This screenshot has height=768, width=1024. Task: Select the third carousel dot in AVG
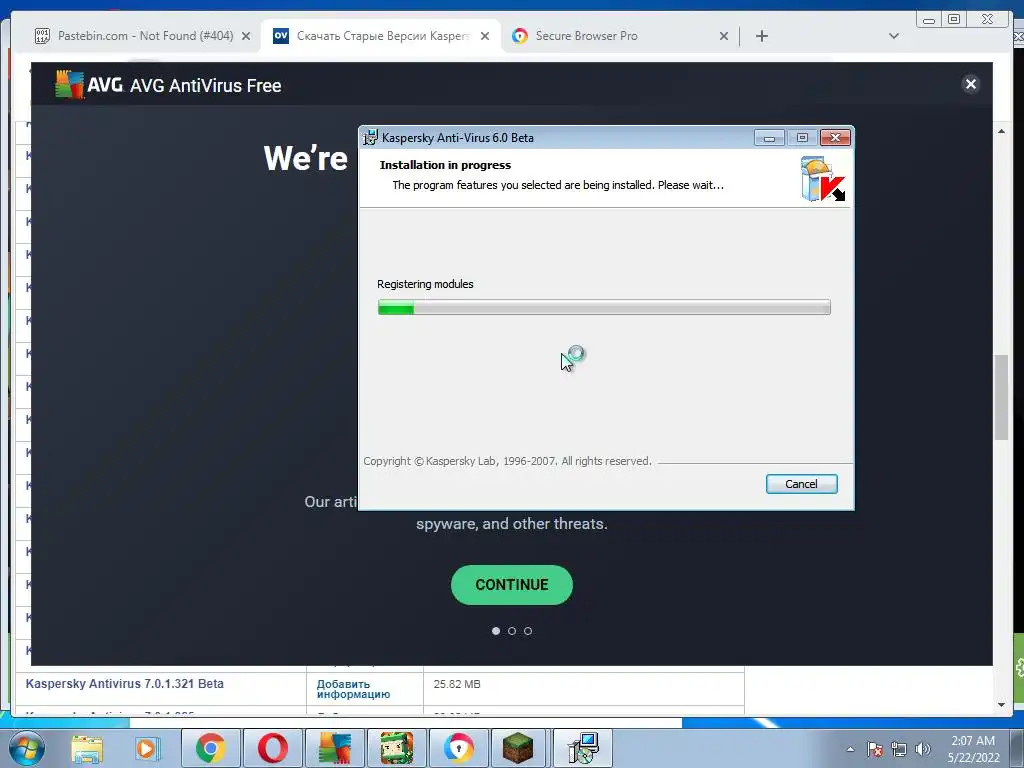click(x=528, y=631)
